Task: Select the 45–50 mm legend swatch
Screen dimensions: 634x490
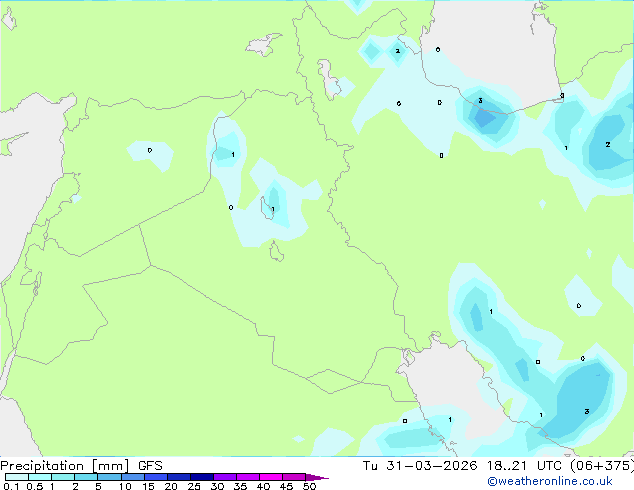Action: tap(294, 477)
